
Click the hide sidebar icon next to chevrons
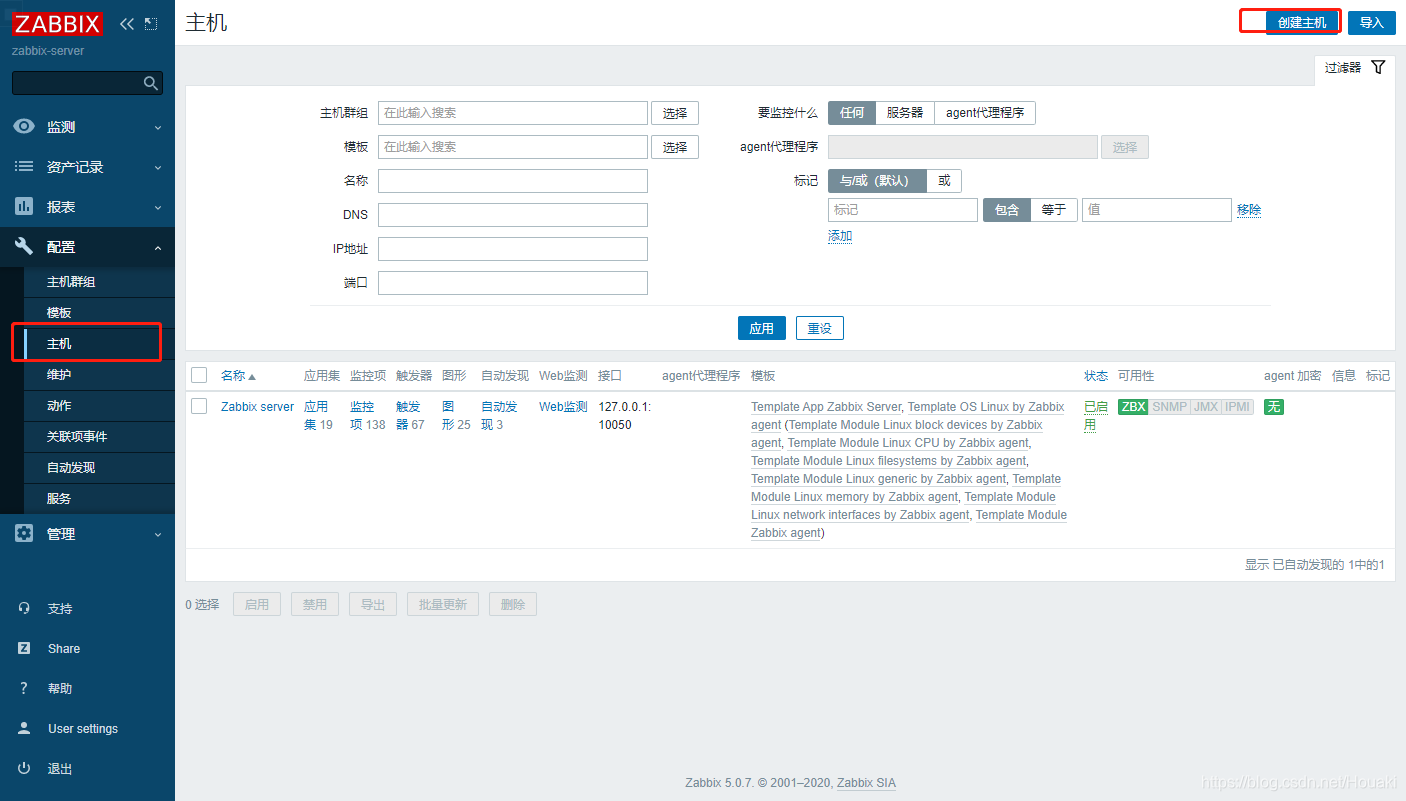pos(151,24)
